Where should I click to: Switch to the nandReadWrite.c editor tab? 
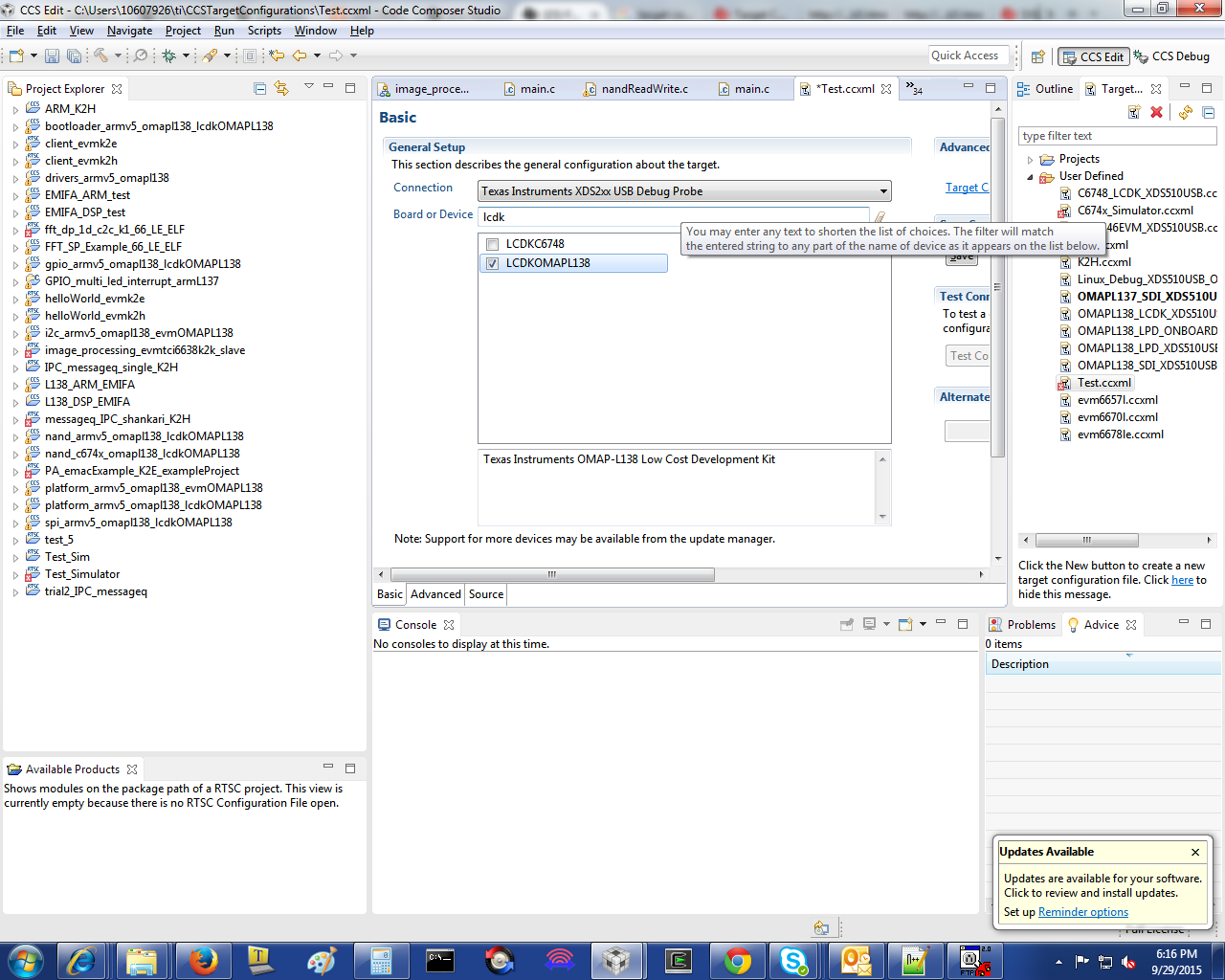[635, 89]
